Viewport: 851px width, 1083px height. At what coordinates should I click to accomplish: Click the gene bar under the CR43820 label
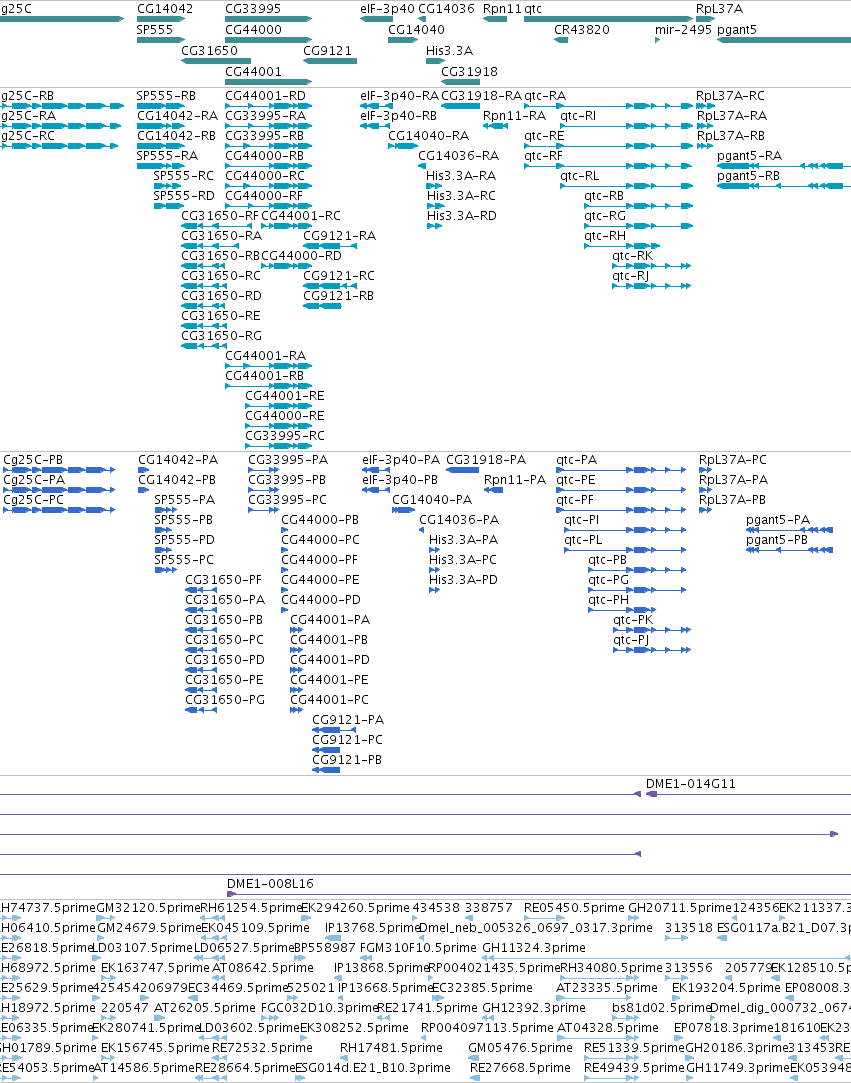pyautogui.click(x=561, y=40)
